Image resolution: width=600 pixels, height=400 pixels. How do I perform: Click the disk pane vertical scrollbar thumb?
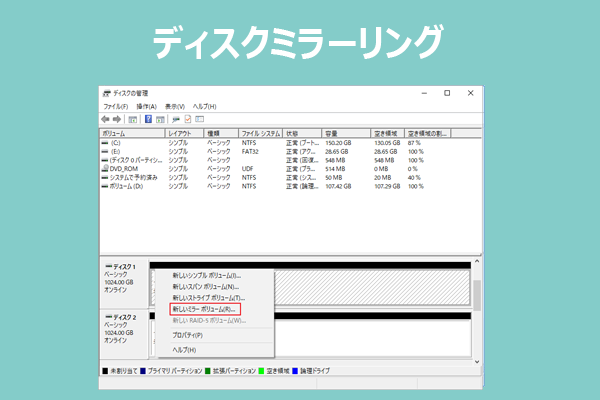point(477,295)
